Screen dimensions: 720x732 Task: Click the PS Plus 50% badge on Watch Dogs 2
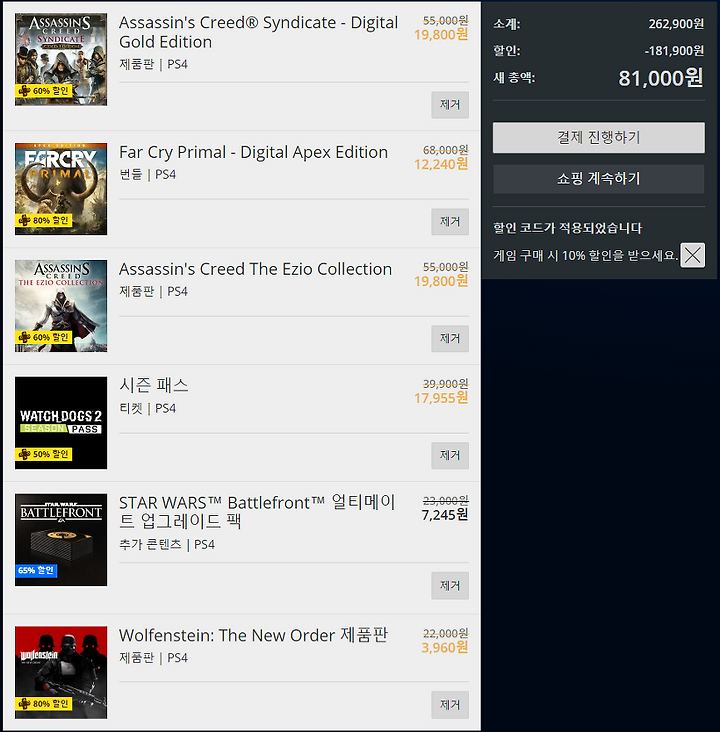[44, 454]
